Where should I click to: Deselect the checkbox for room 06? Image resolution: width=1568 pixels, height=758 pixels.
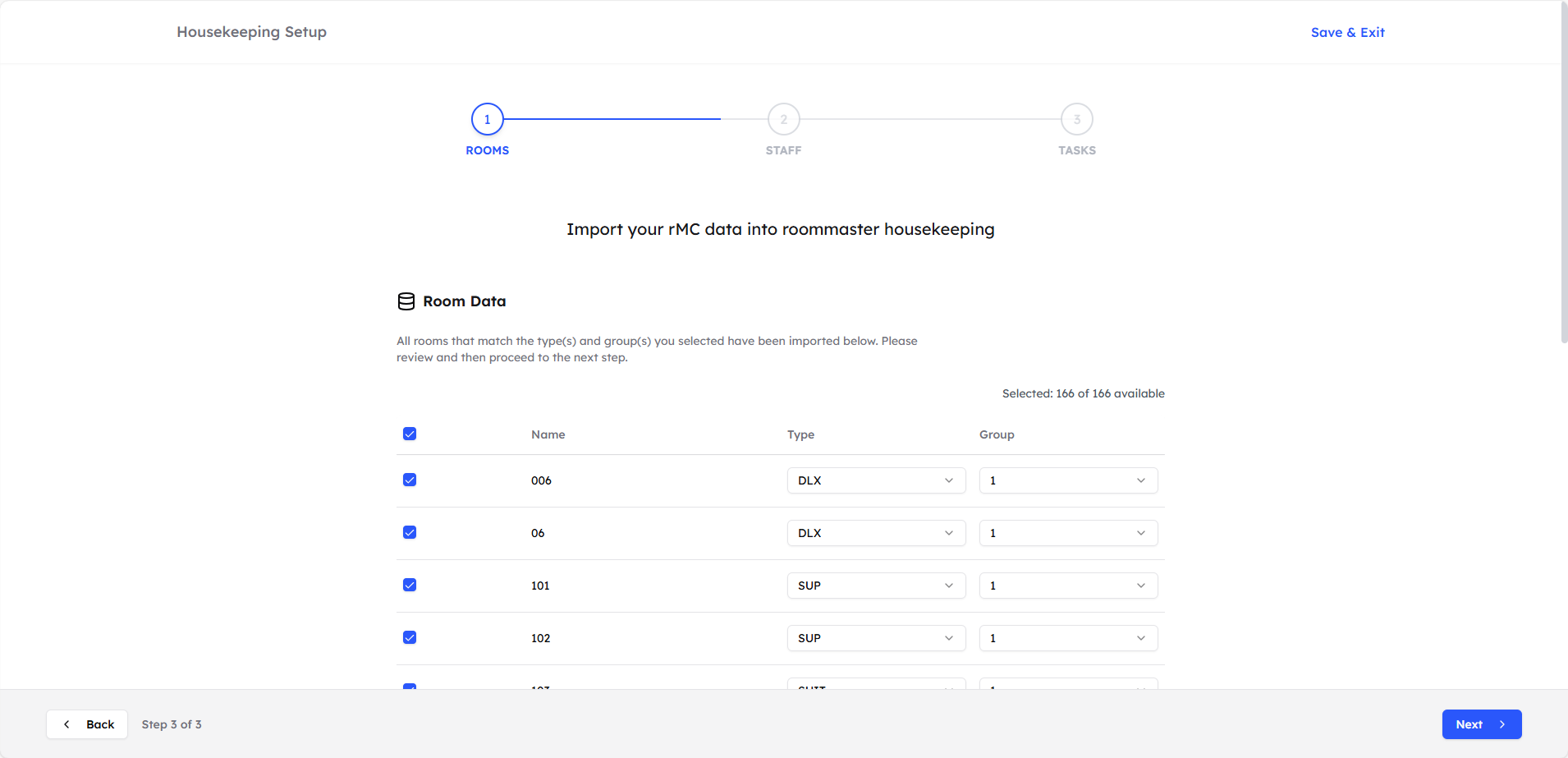point(410,532)
